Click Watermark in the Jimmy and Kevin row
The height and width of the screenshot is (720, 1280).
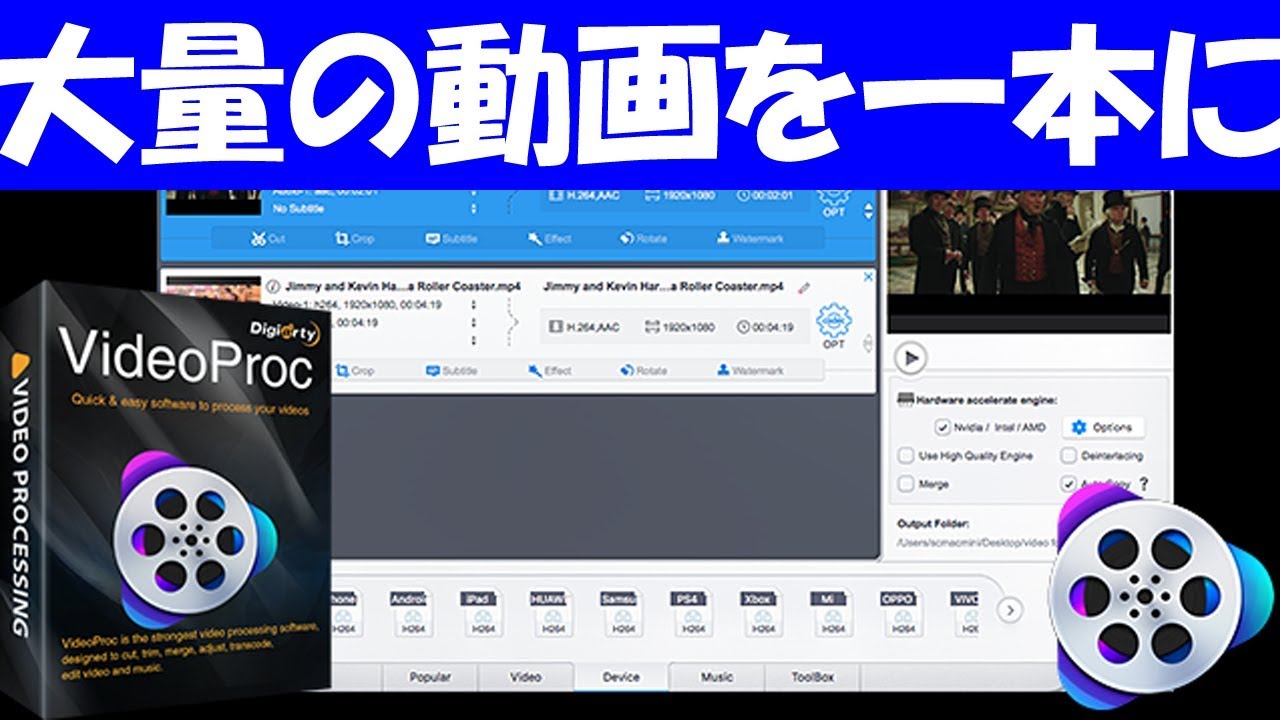point(749,370)
